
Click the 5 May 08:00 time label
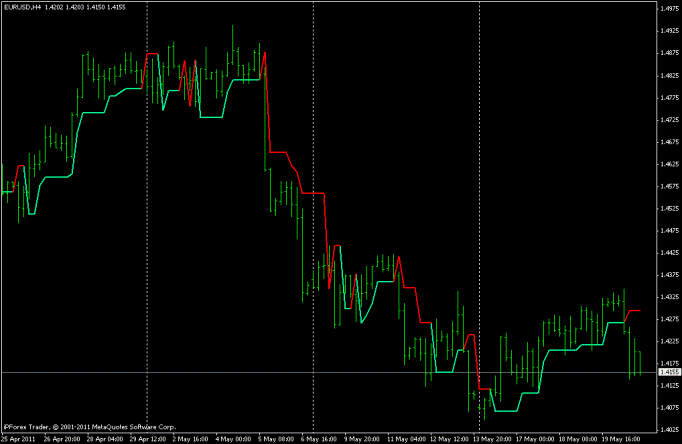click(x=276, y=439)
